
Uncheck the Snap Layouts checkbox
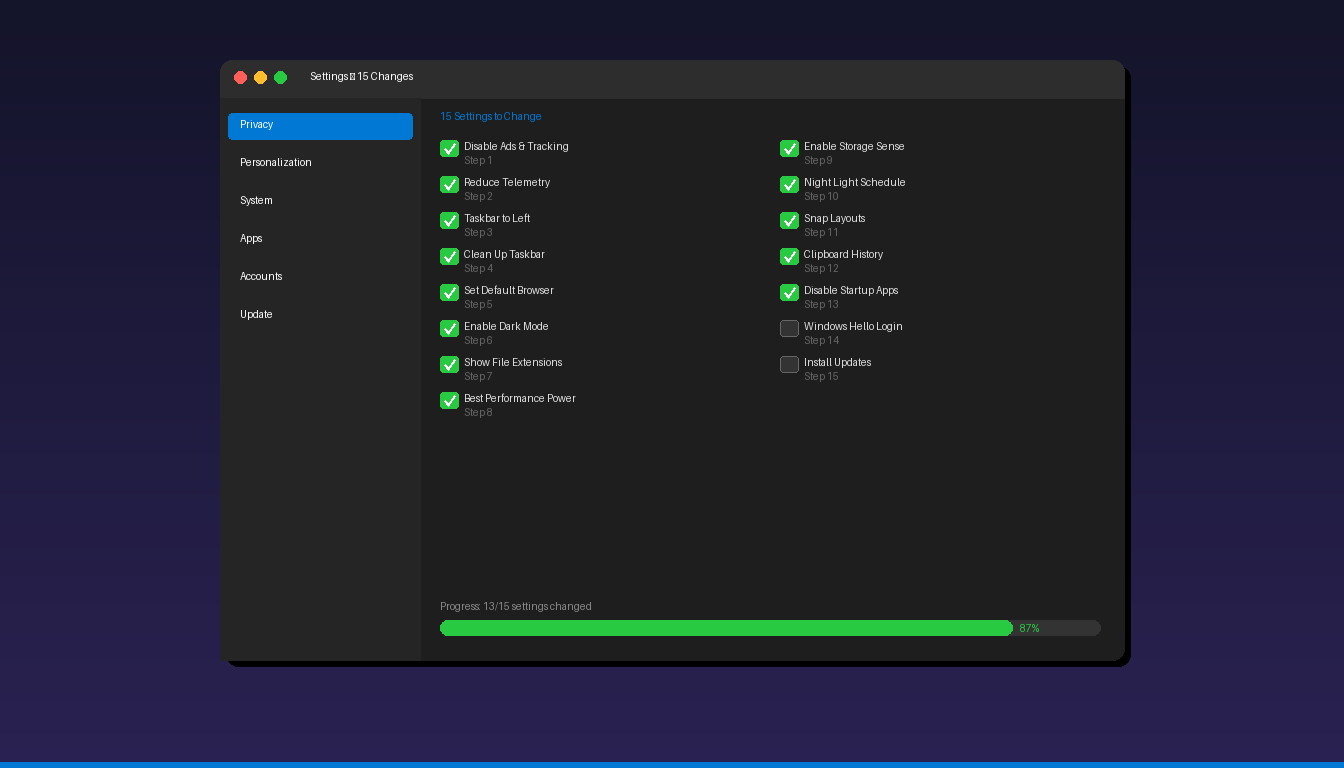tap(789, 220)
